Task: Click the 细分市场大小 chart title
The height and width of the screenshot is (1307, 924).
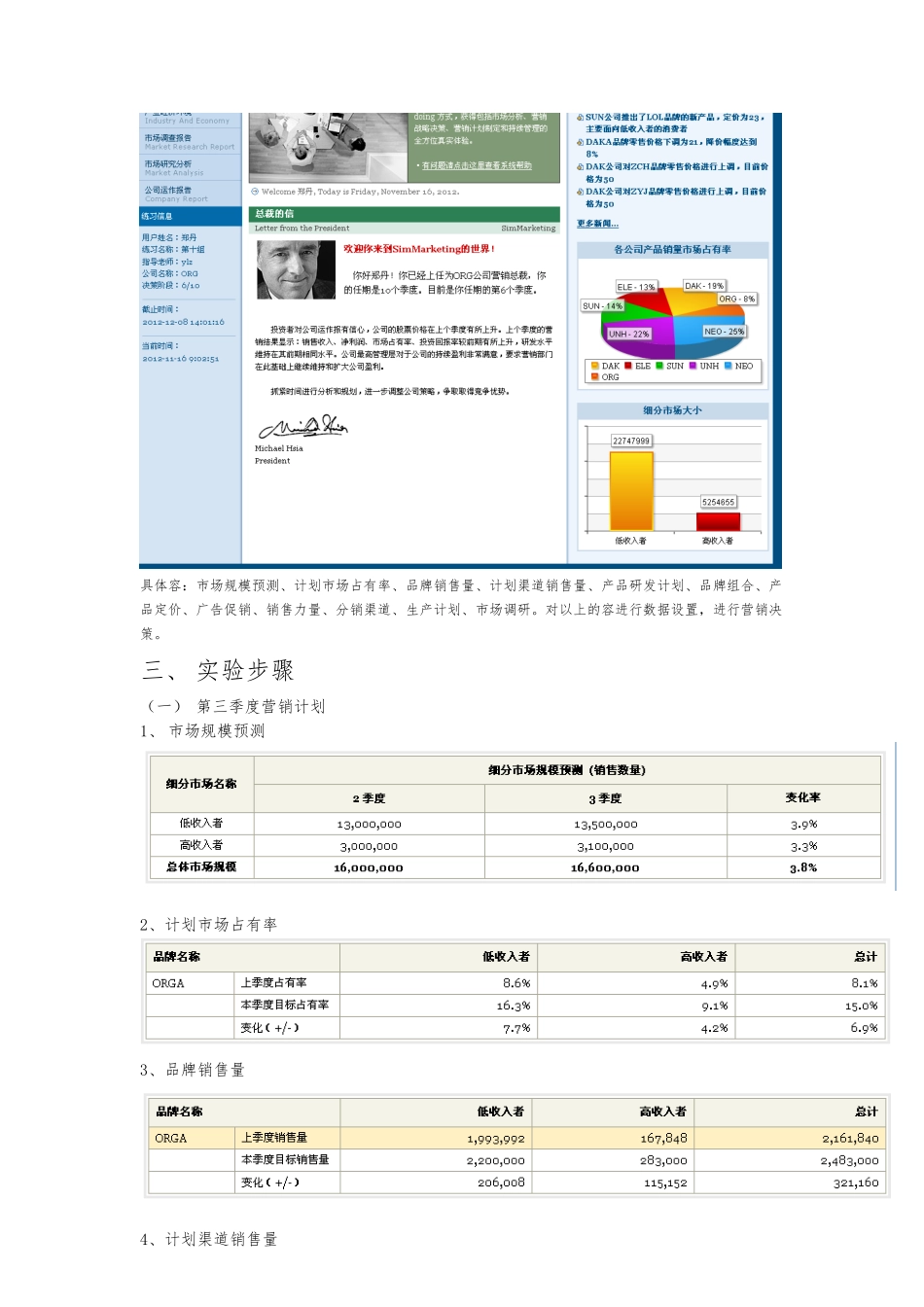Action: (x=672, y=410)
